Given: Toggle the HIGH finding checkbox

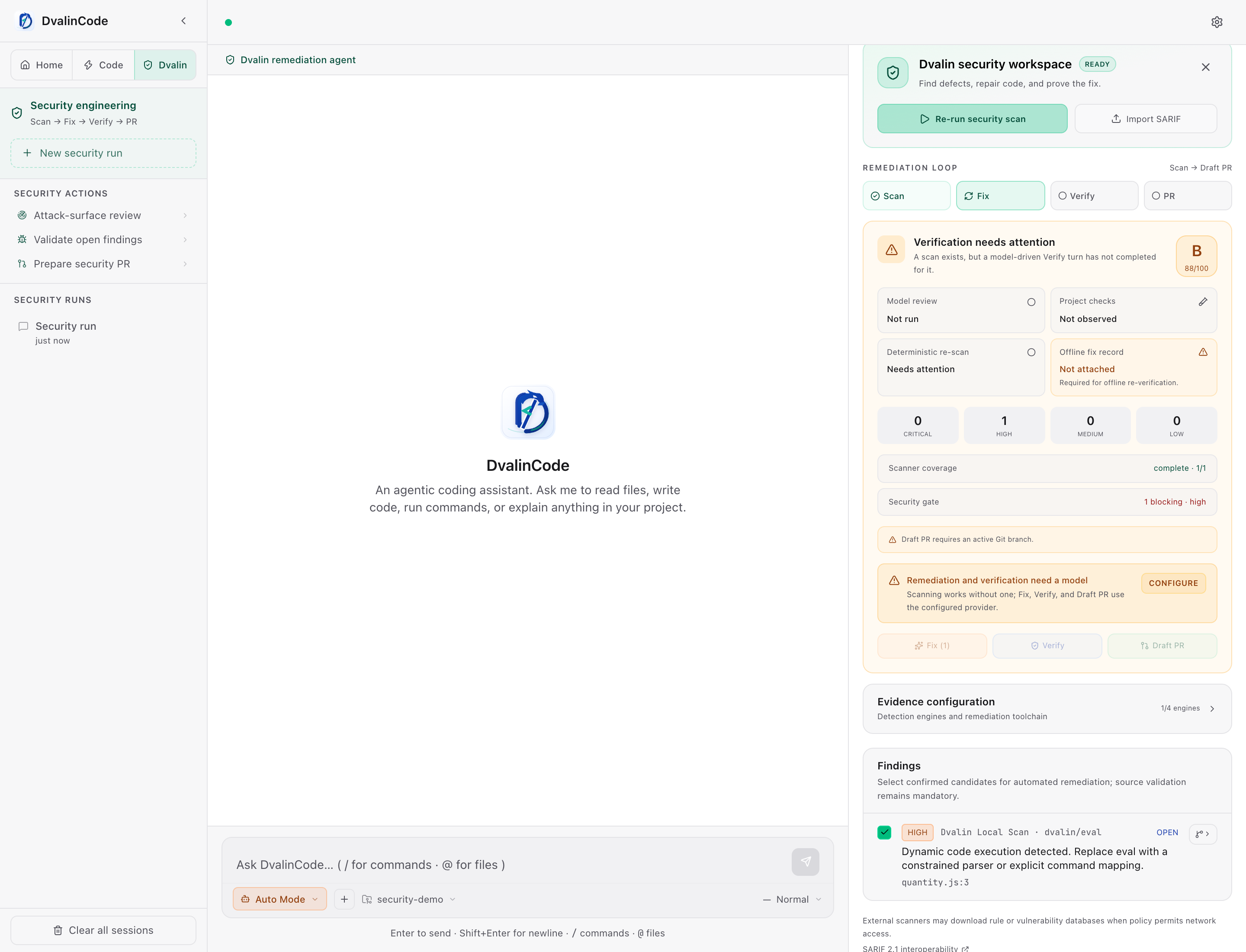Looking at the screenshot, I should [884, 833].
